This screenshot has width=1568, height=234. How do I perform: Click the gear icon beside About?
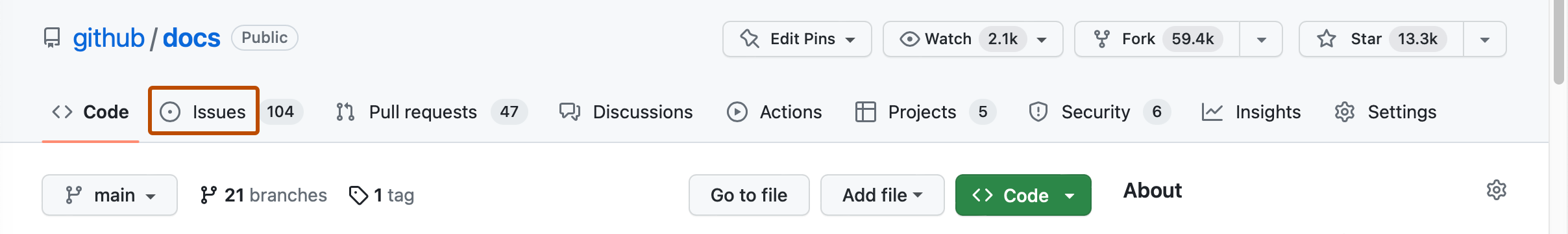tap(1497, 190)
